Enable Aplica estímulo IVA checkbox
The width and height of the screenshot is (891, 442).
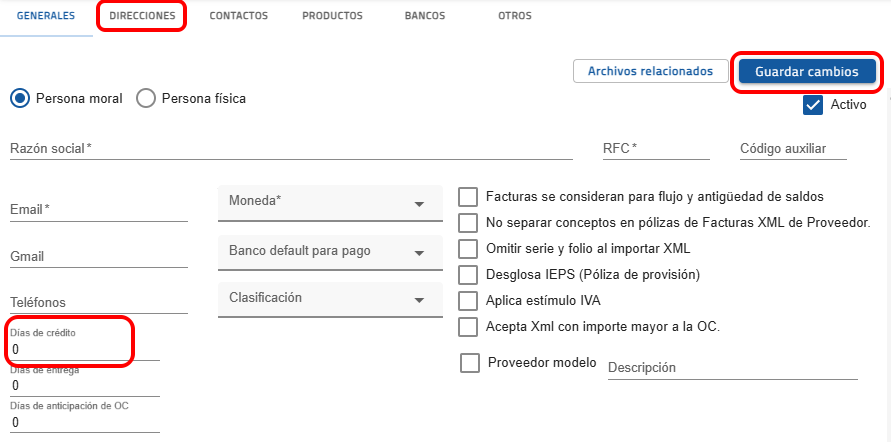467,300
